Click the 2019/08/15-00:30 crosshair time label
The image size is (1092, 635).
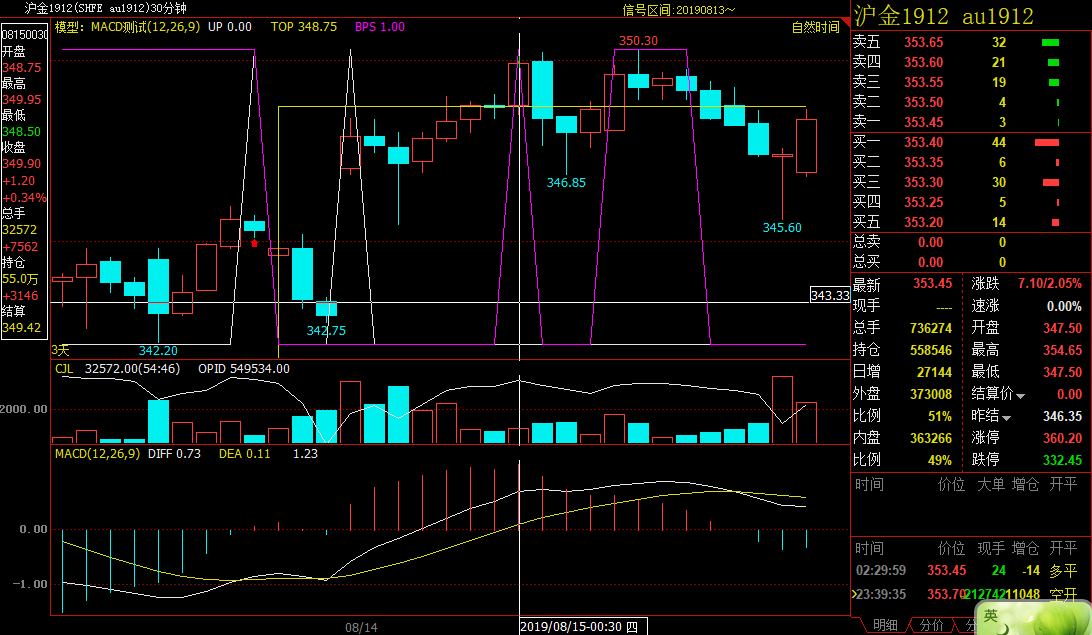[x=579, y=627]
